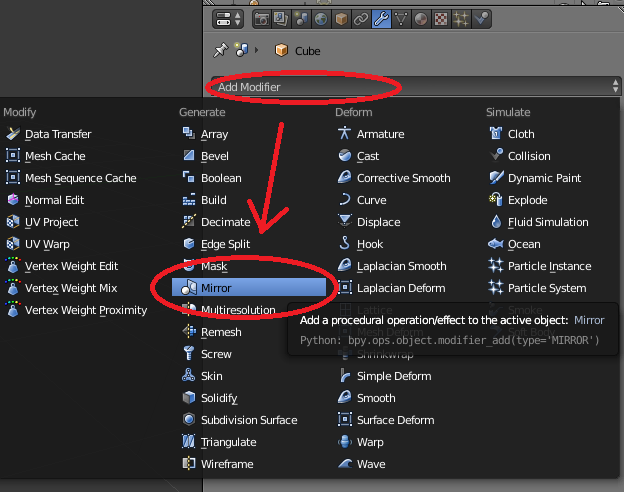Click the scene breadcrumb icon beside pin
This screenshot has height=492, width=624.
pos(241,50)
